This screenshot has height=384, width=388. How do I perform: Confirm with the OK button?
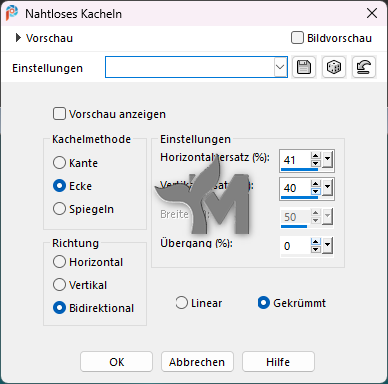click(x=116, y=362)
